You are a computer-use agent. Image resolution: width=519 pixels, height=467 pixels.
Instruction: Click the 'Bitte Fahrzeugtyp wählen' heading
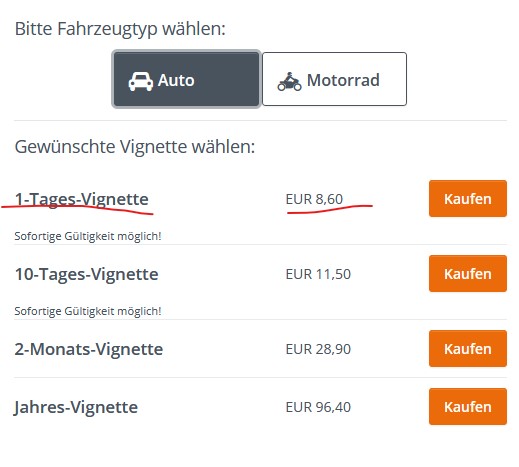120,29
